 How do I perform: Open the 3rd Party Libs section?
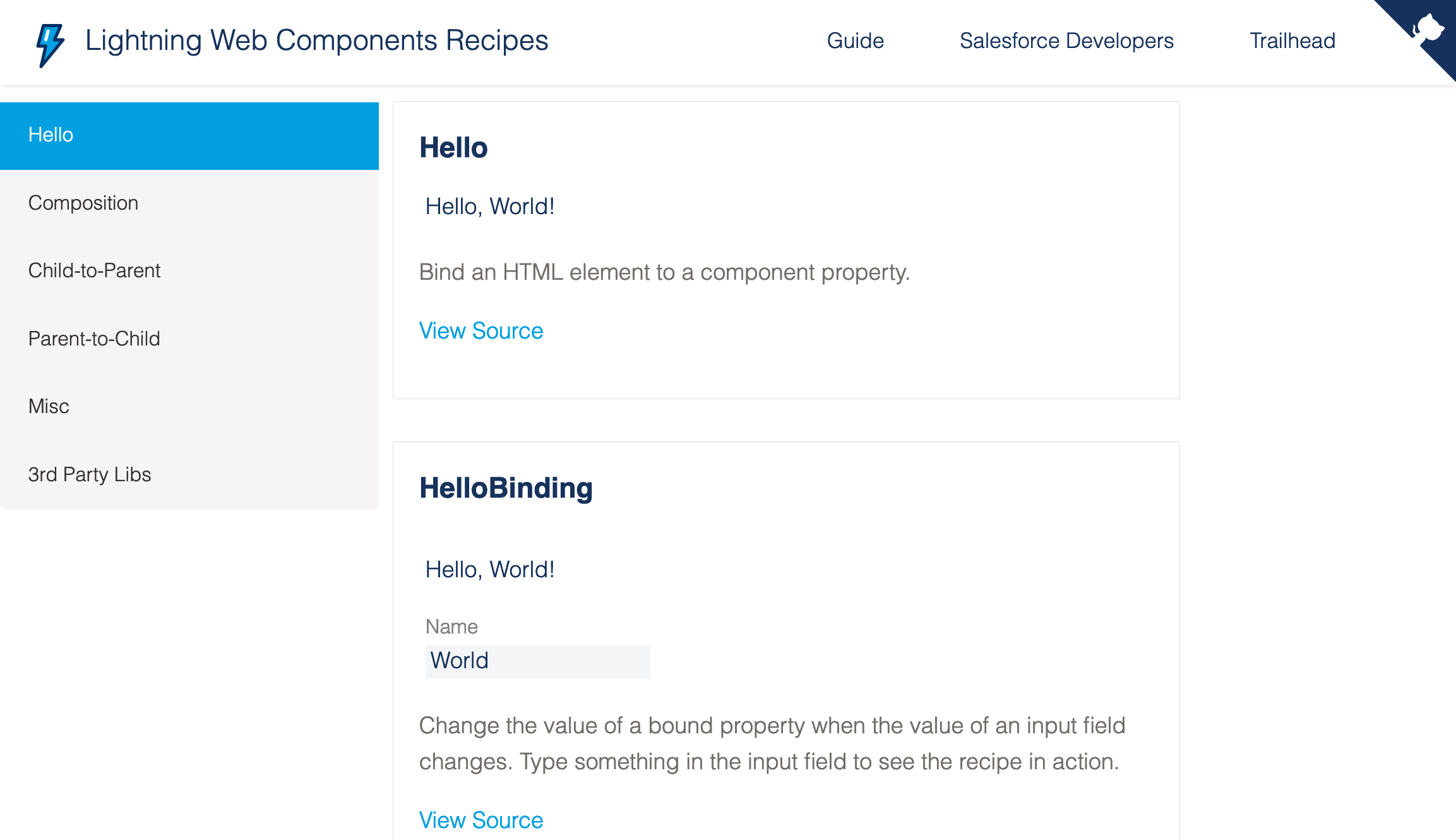tap(89, 474)
